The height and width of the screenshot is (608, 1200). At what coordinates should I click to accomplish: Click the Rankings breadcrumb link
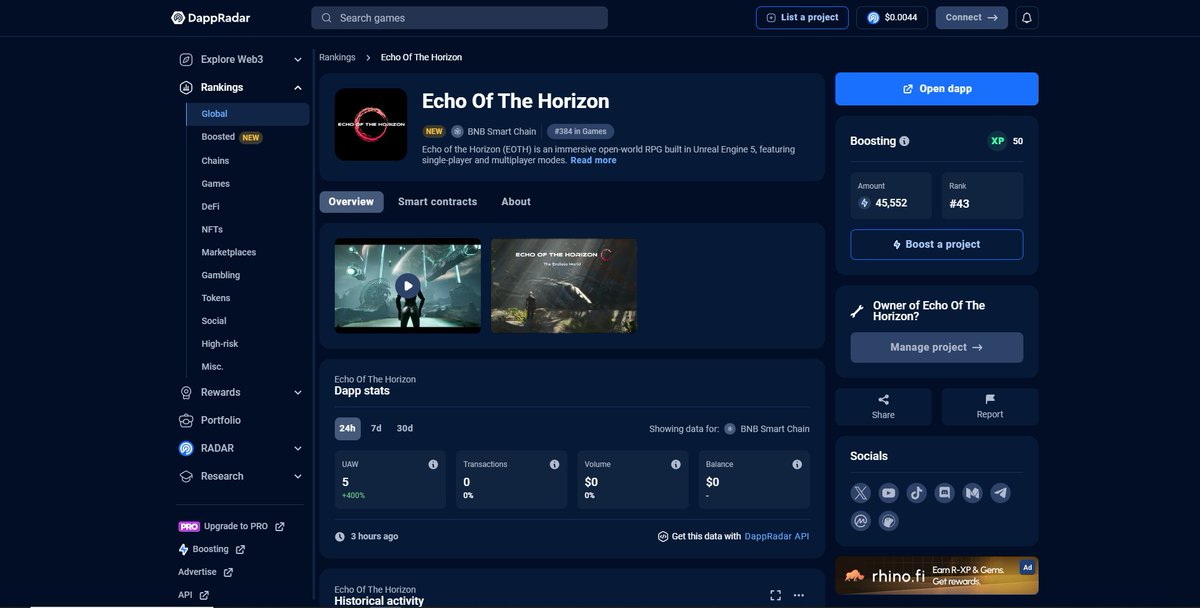(x=337, y=57)
